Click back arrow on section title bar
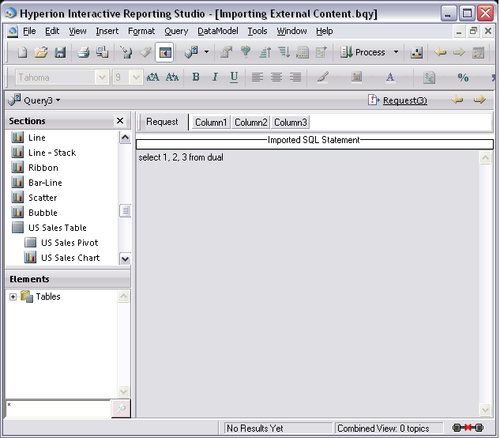 point(457,100)
